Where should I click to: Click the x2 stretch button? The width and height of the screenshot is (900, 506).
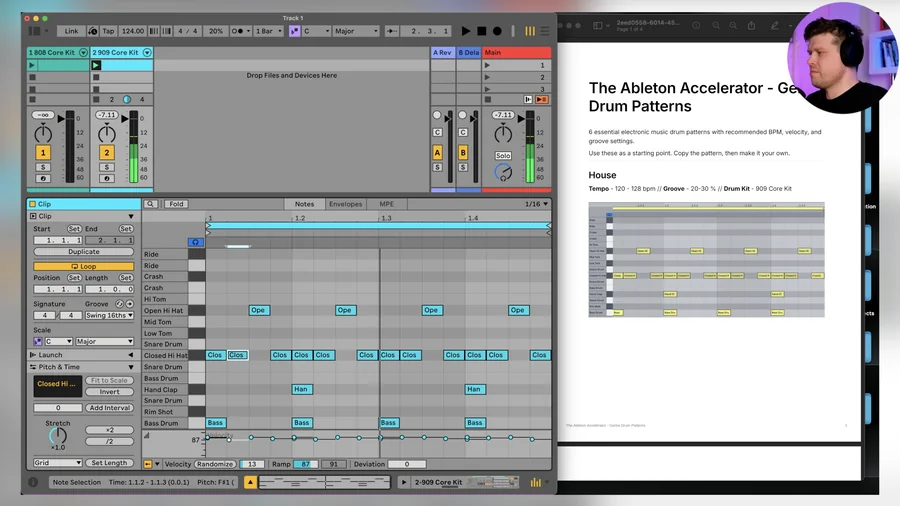tap(110, 430)
